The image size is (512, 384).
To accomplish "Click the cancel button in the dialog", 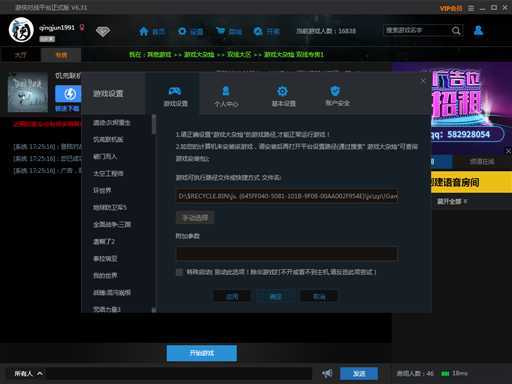I will tap(319, 296).
